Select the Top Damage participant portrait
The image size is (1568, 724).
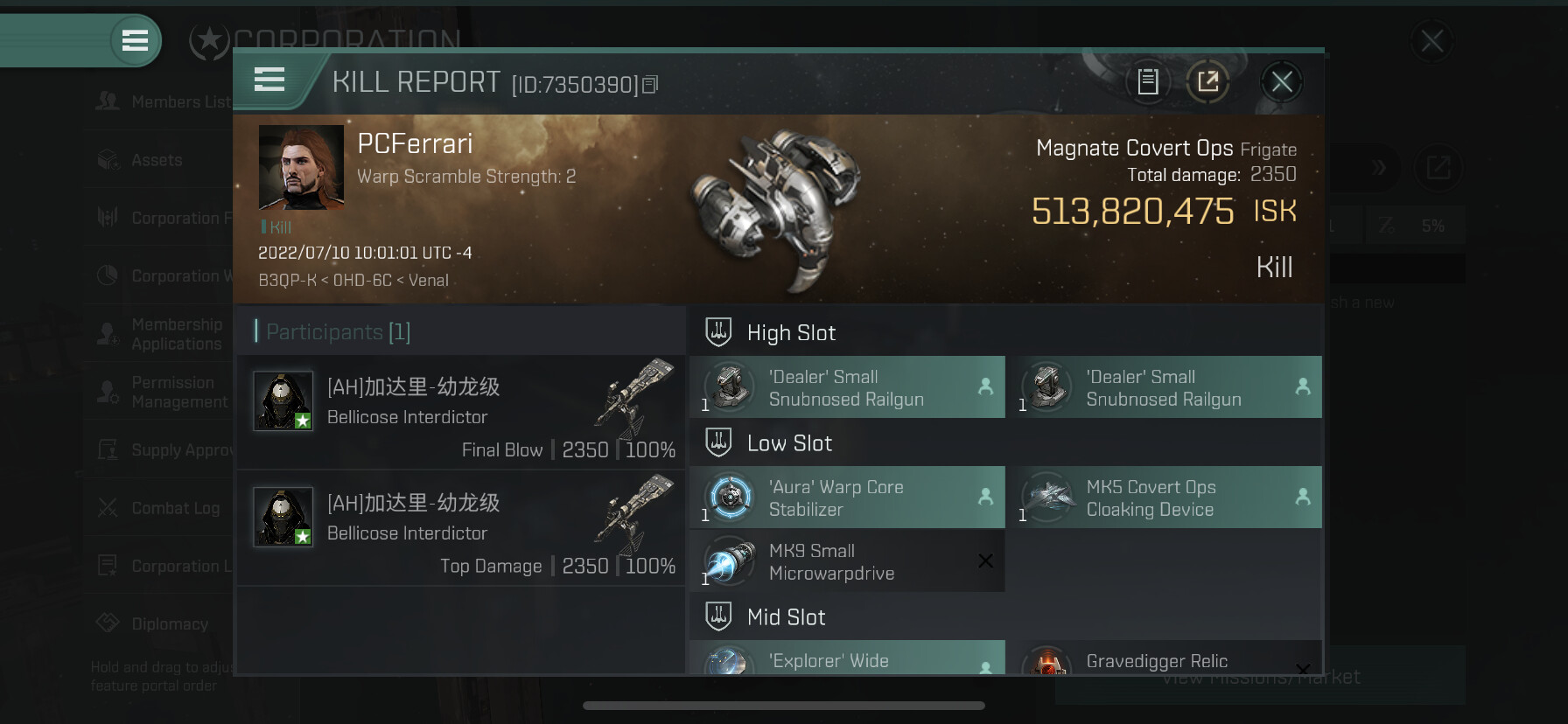283,518
